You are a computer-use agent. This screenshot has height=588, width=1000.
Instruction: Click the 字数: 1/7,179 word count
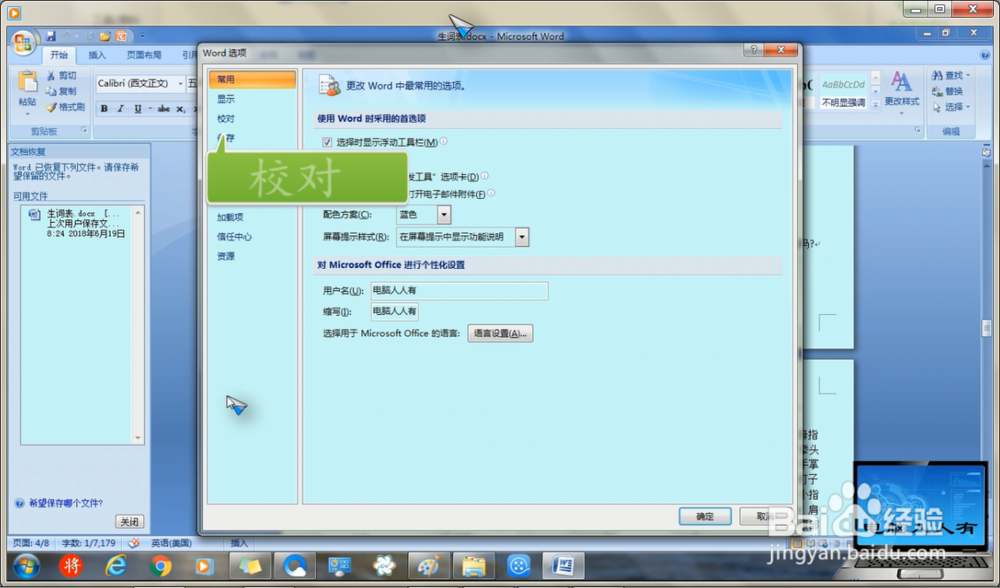tap(89, 543)
